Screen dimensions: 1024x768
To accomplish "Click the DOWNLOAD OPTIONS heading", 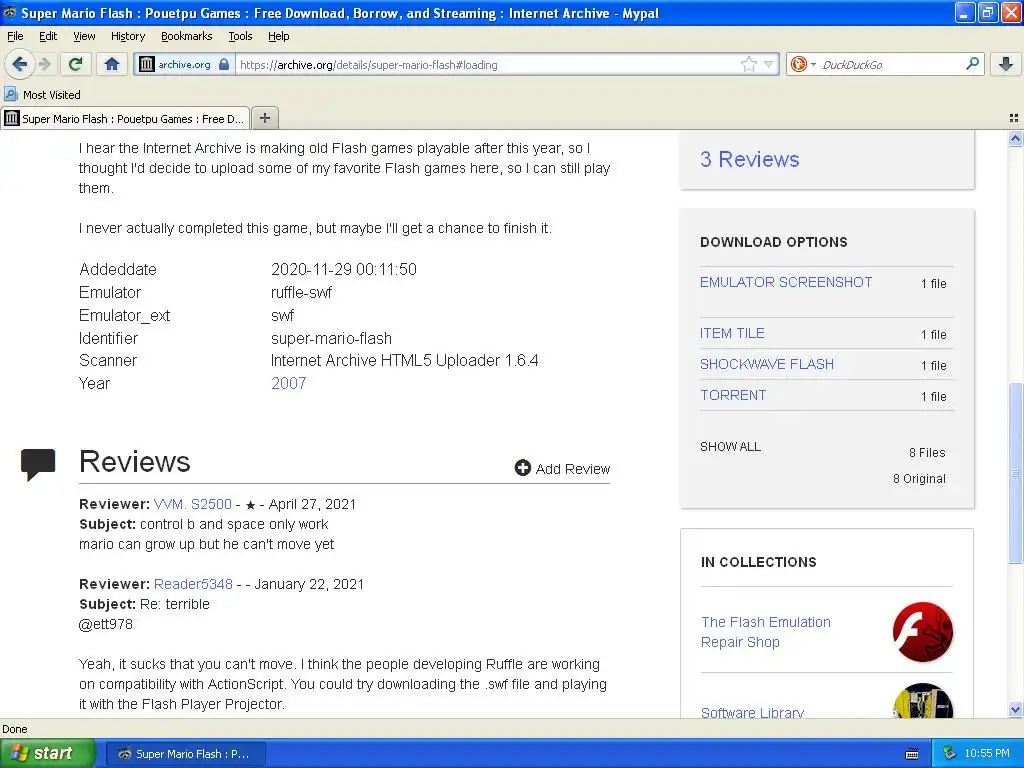I will click(x=773, y=242).
